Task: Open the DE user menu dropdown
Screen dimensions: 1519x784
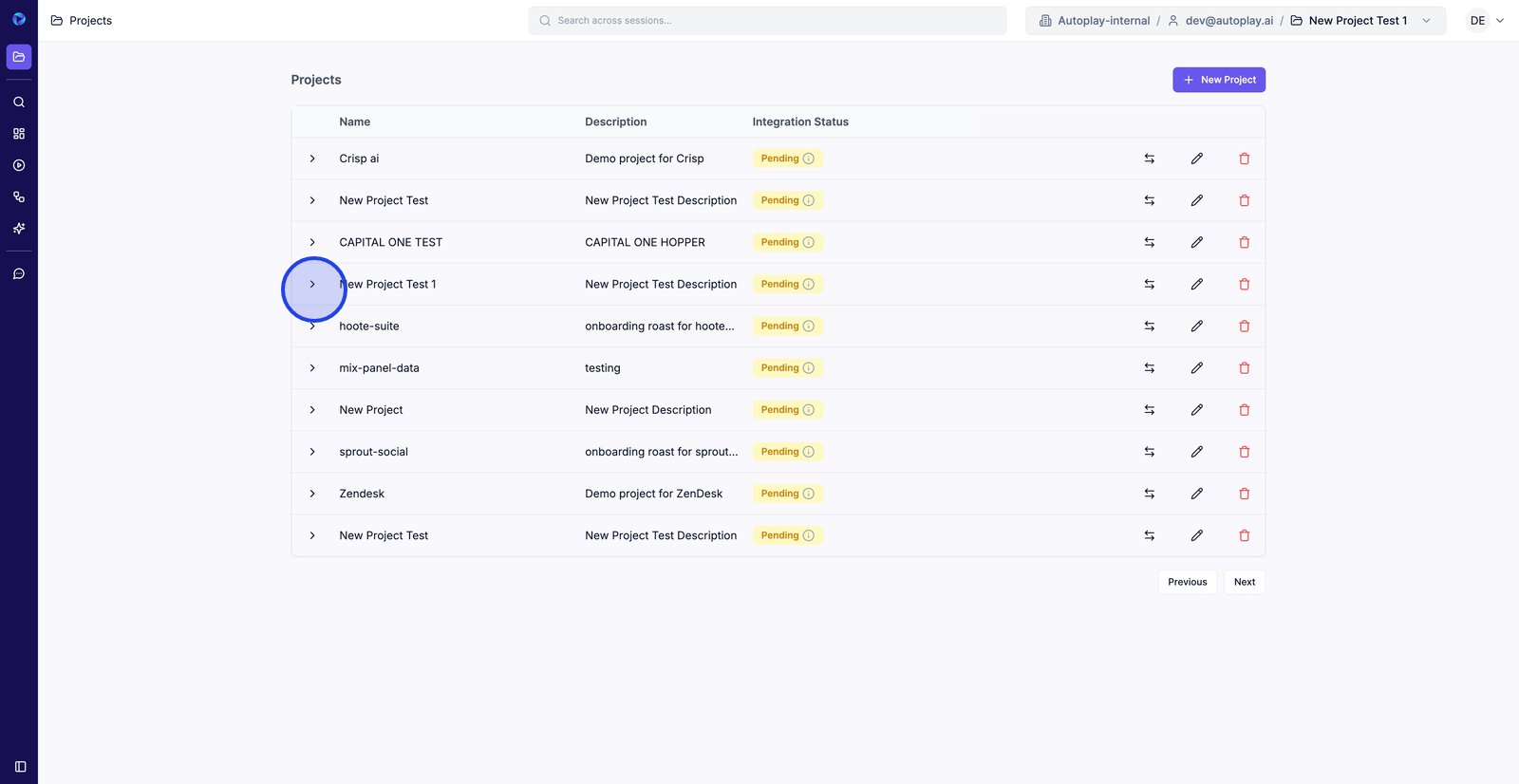Action: point(1486,21)
